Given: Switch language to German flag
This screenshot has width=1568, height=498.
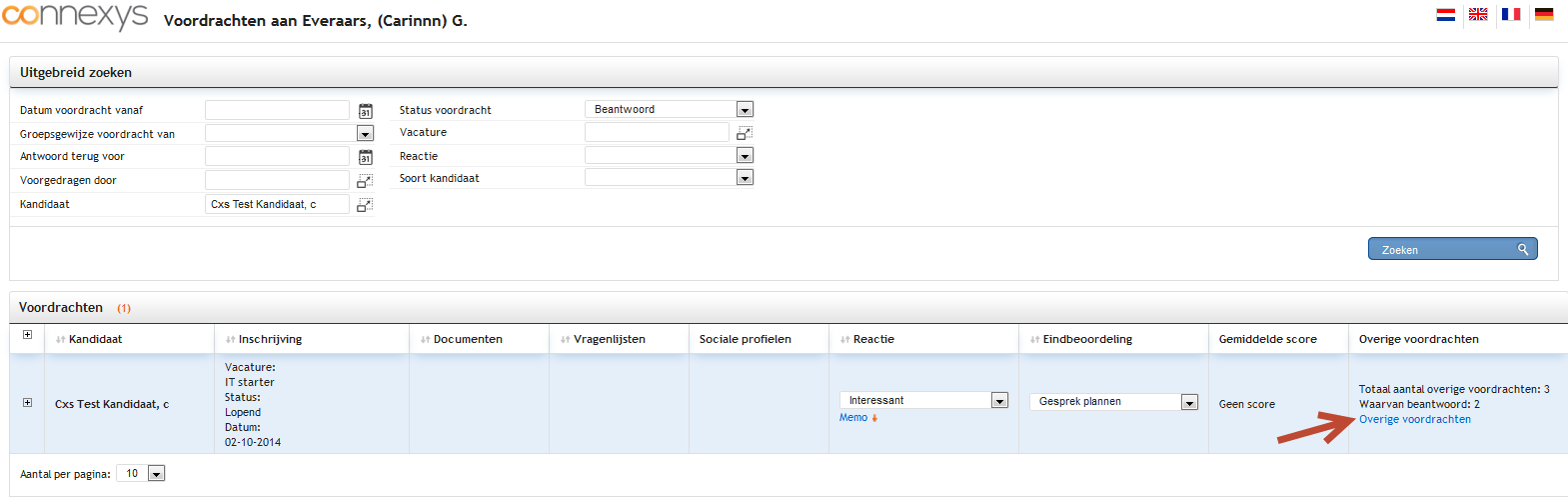Looking at the screenshot, I should (x=1544, y=14).
